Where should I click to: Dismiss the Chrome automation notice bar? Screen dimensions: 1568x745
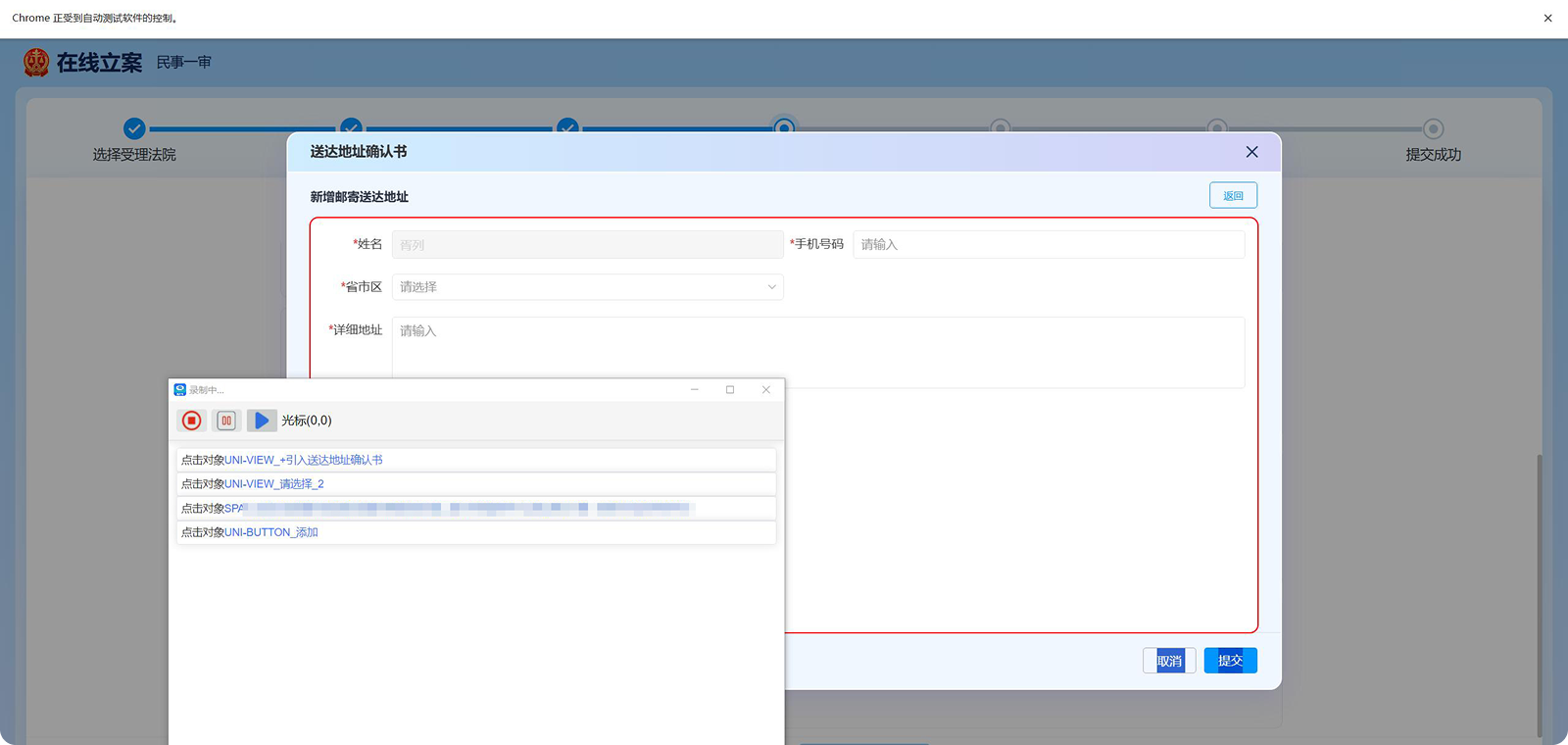click(1547, 18)
